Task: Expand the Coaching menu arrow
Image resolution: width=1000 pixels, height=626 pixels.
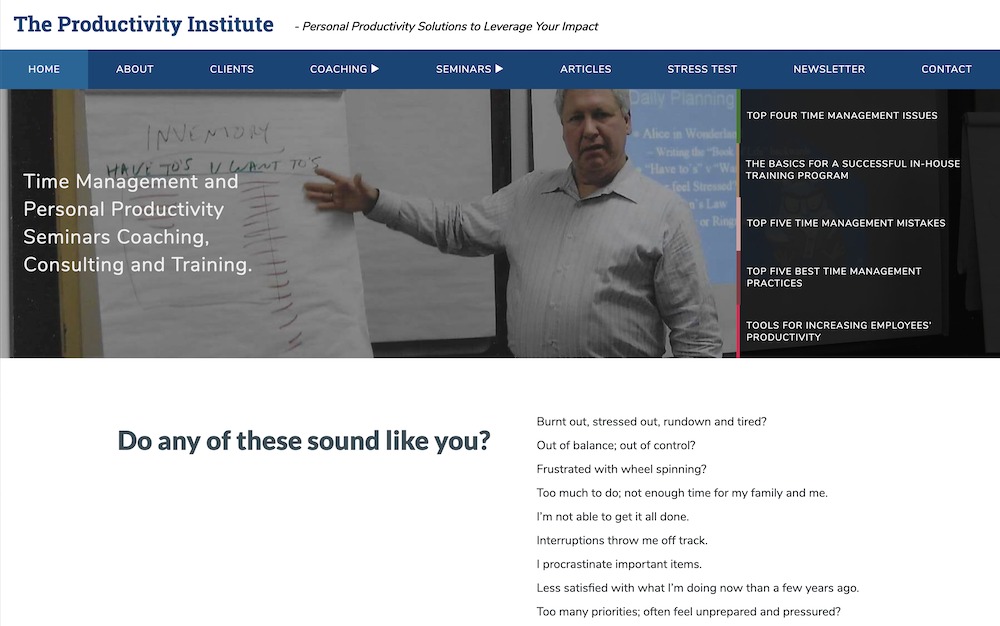Action: (x=375, y=69)
